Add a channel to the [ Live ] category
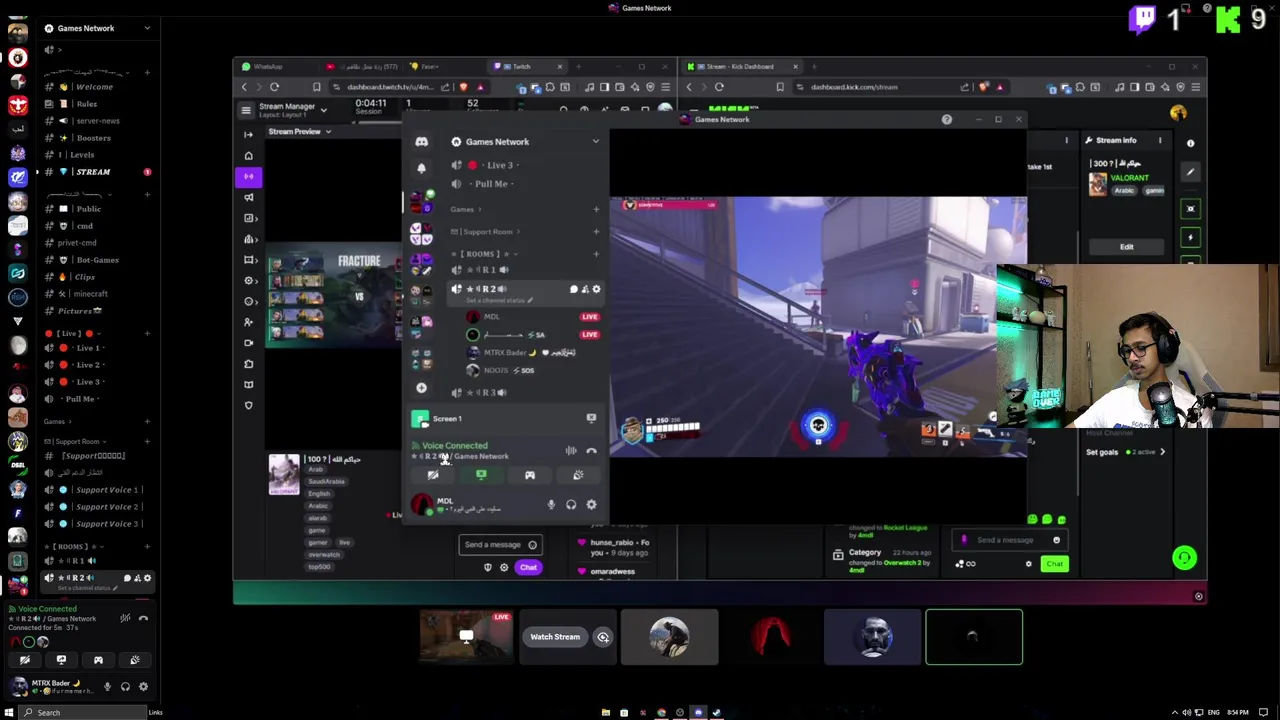1280x720 pixels. [x=147, y=333]
